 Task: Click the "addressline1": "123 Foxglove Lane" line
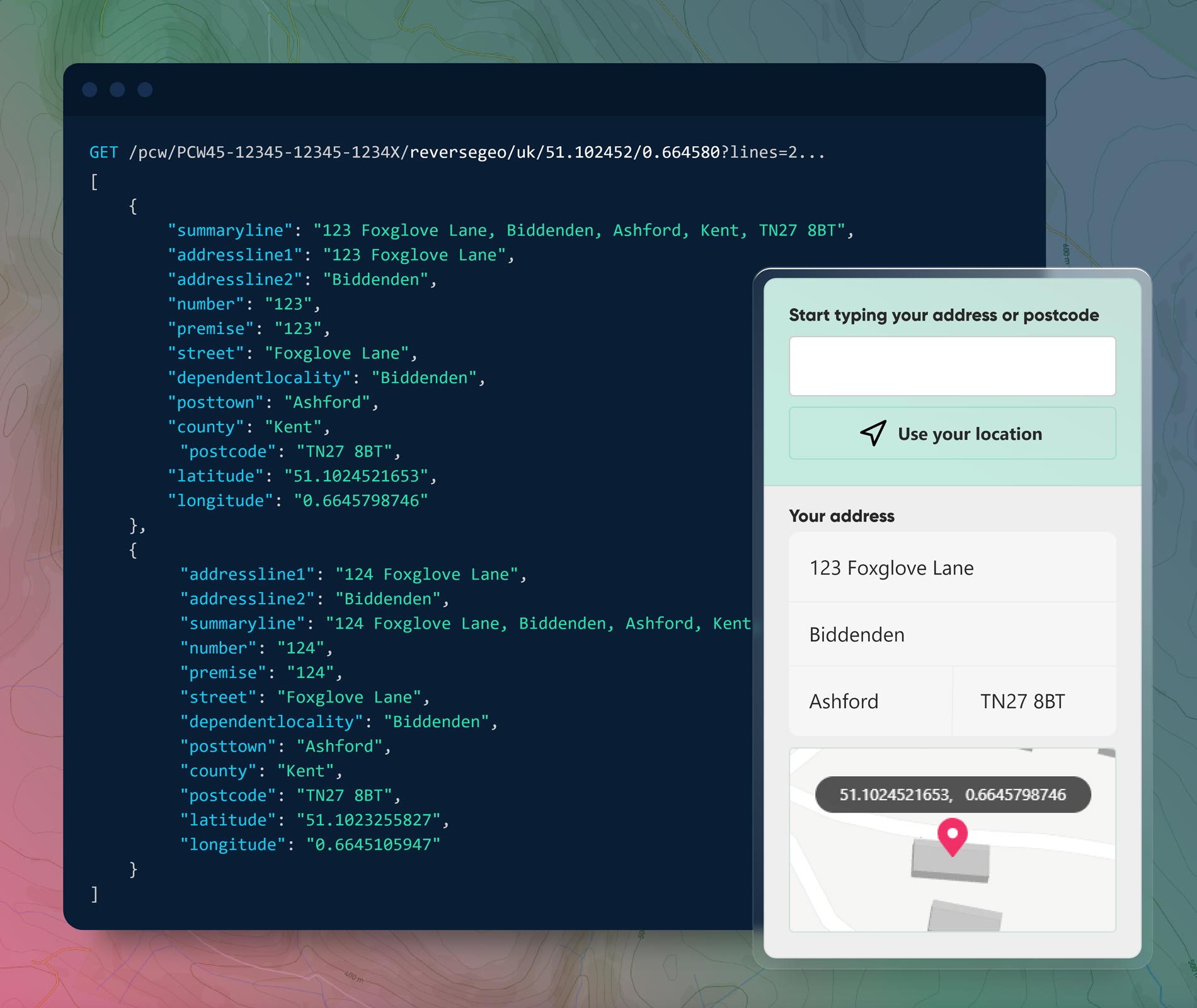click(x=341, y=255)
